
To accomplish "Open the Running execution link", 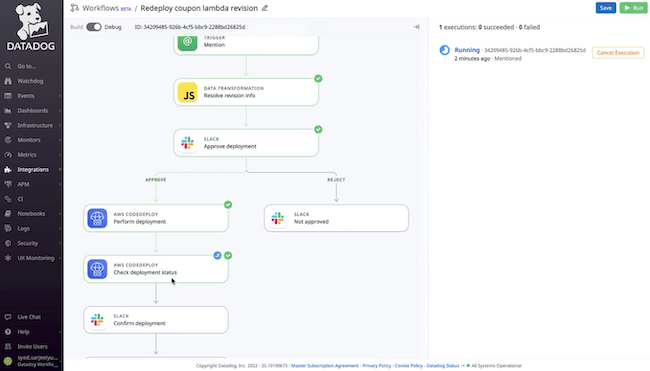I will 467,50.
